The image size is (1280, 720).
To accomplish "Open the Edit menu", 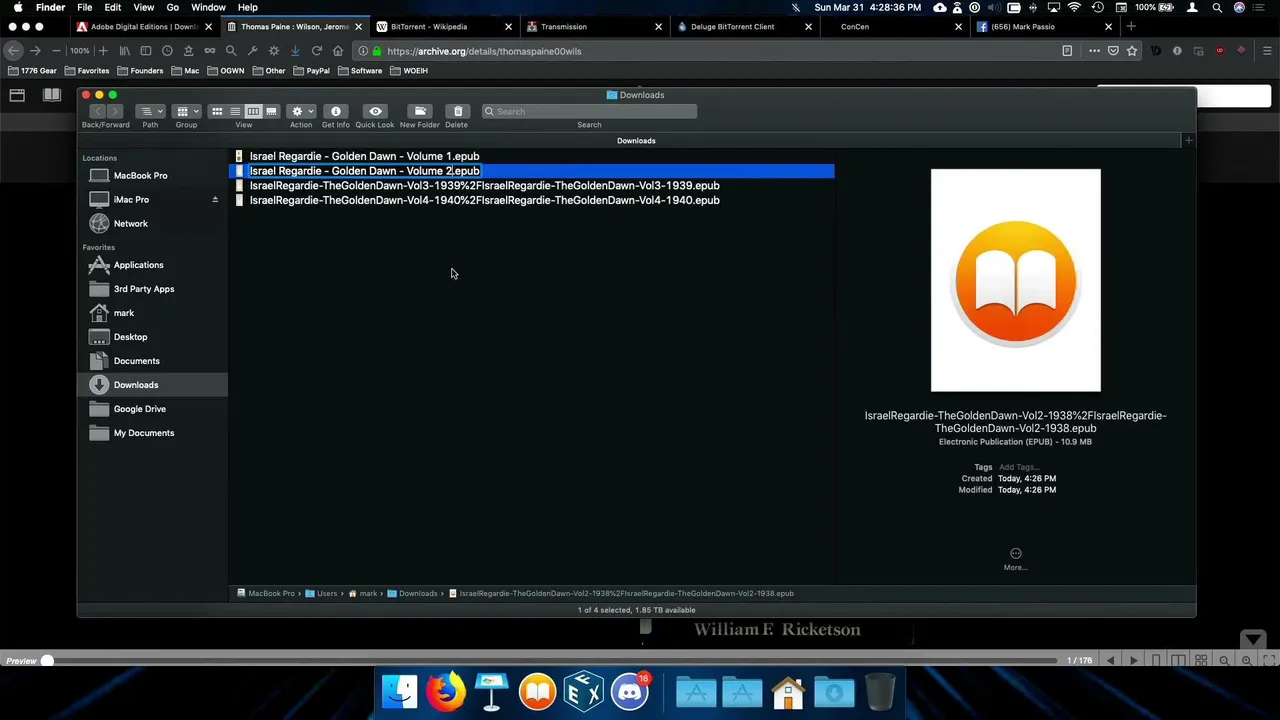I will pos(113,7).
